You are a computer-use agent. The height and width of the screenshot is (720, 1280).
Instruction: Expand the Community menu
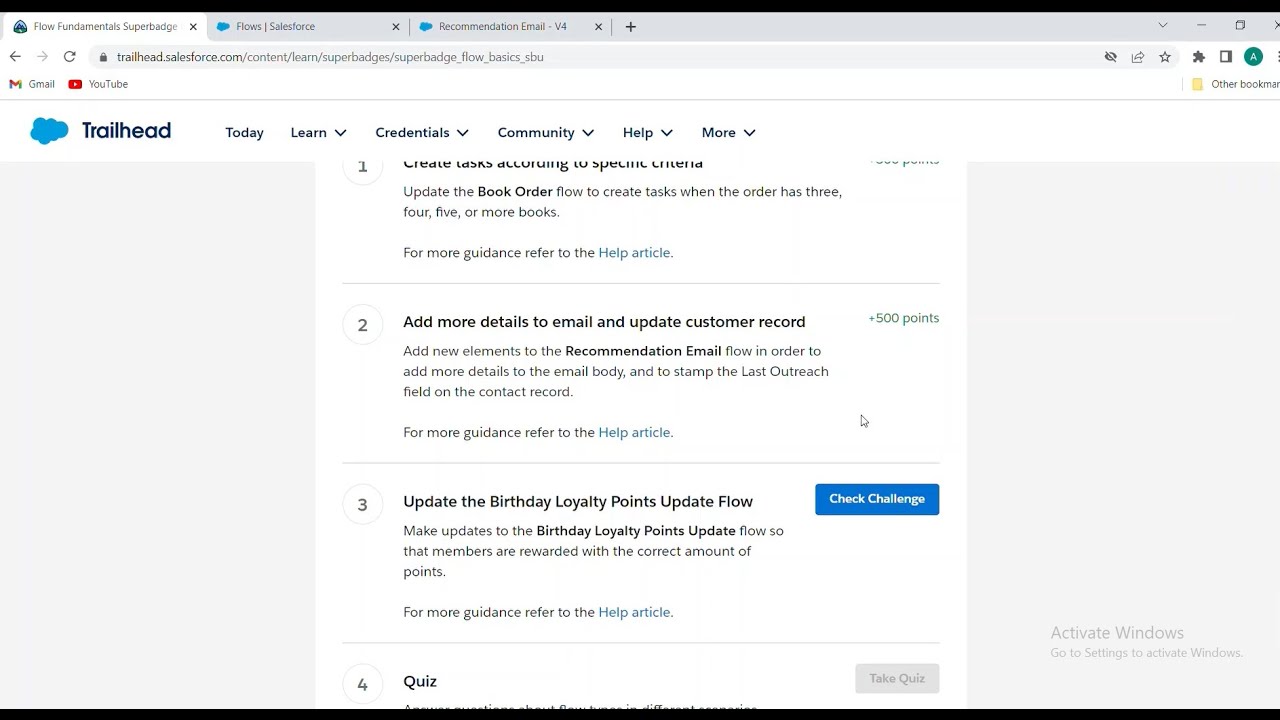point(546,132)
